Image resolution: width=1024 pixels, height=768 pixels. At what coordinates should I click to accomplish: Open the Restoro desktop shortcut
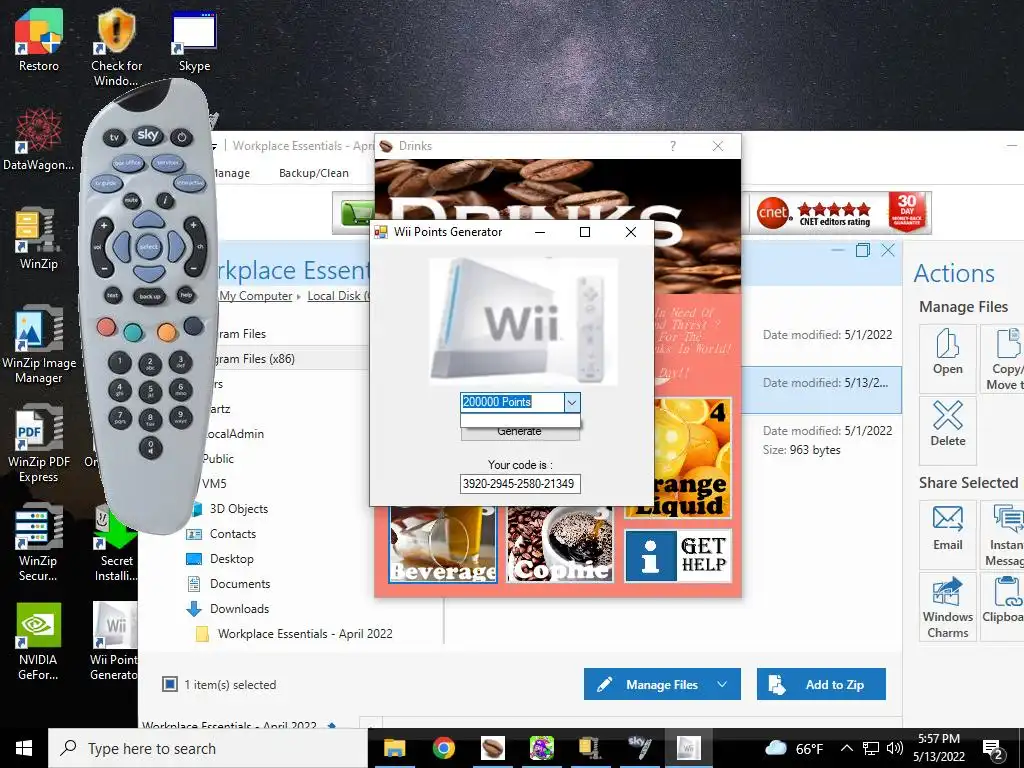click(39, 40)
